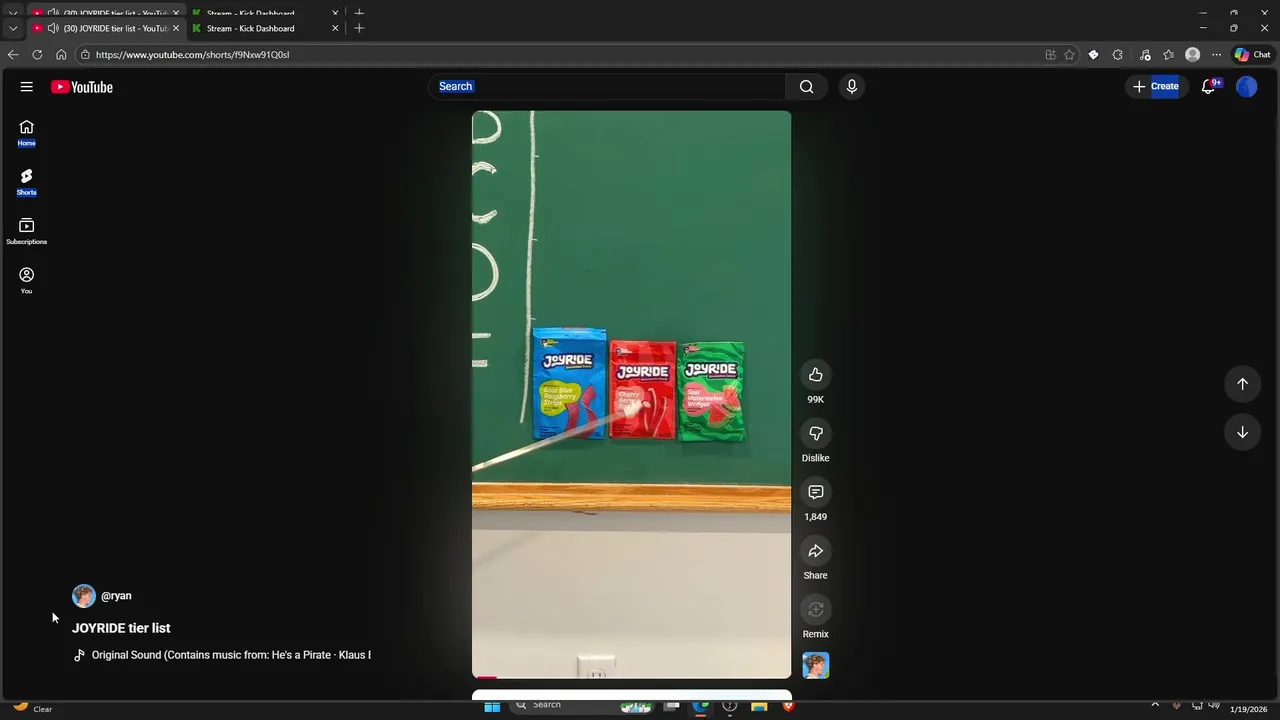Open browser settings three-dots menu
1280x720 pixels.
[x=1216, y=55]
